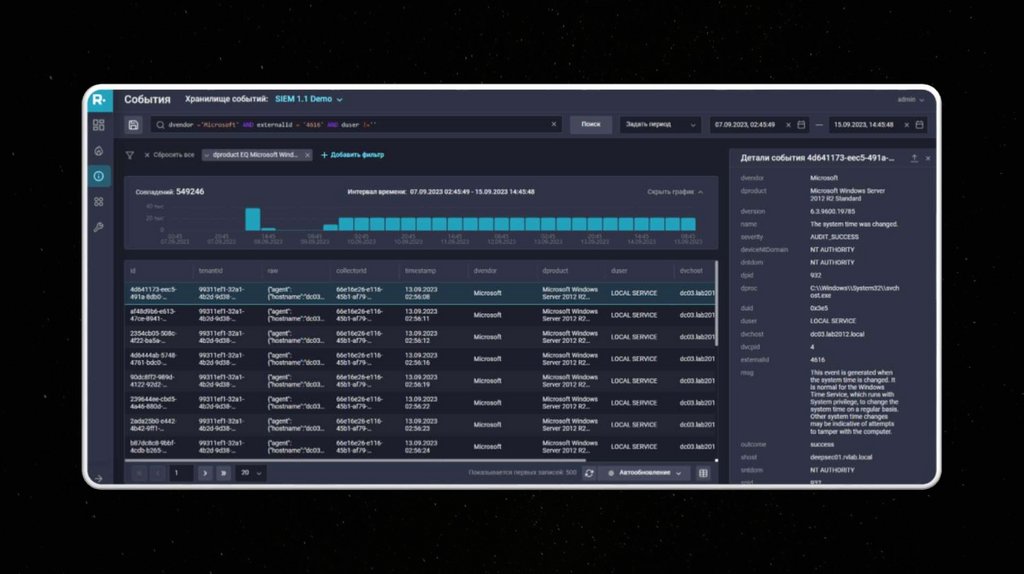Toggle the 'Автообновление' auto-refresh control
Image resolution: width=1024 pixels, height=574 pixels.
(x=644, y=473)
